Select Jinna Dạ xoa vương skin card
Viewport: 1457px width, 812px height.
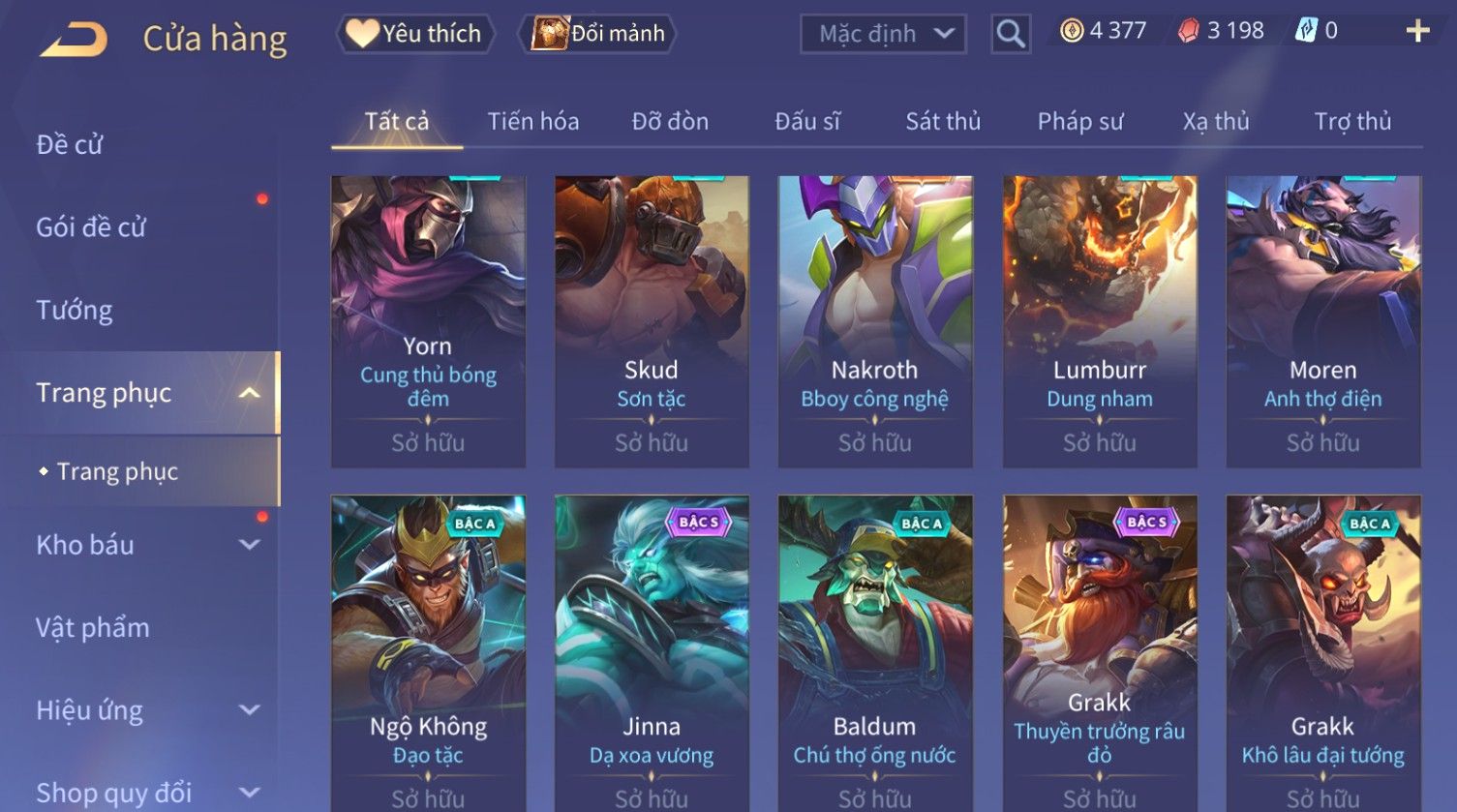652,653
